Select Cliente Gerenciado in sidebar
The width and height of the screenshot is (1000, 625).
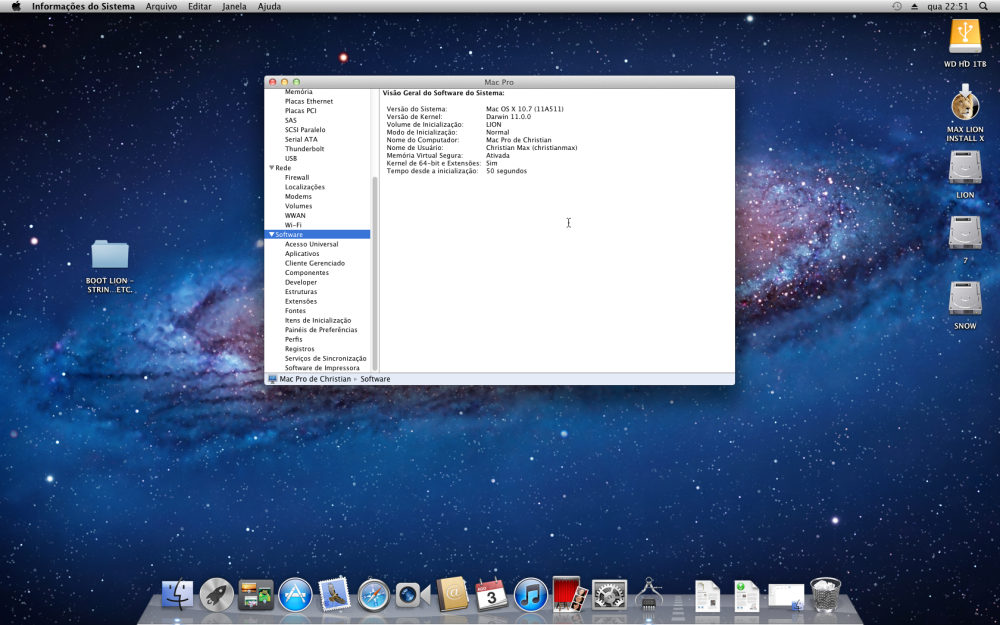[315, 263]
